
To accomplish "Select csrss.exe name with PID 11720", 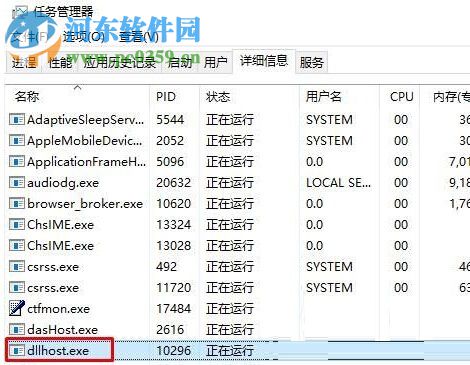I will coord(53,288).
